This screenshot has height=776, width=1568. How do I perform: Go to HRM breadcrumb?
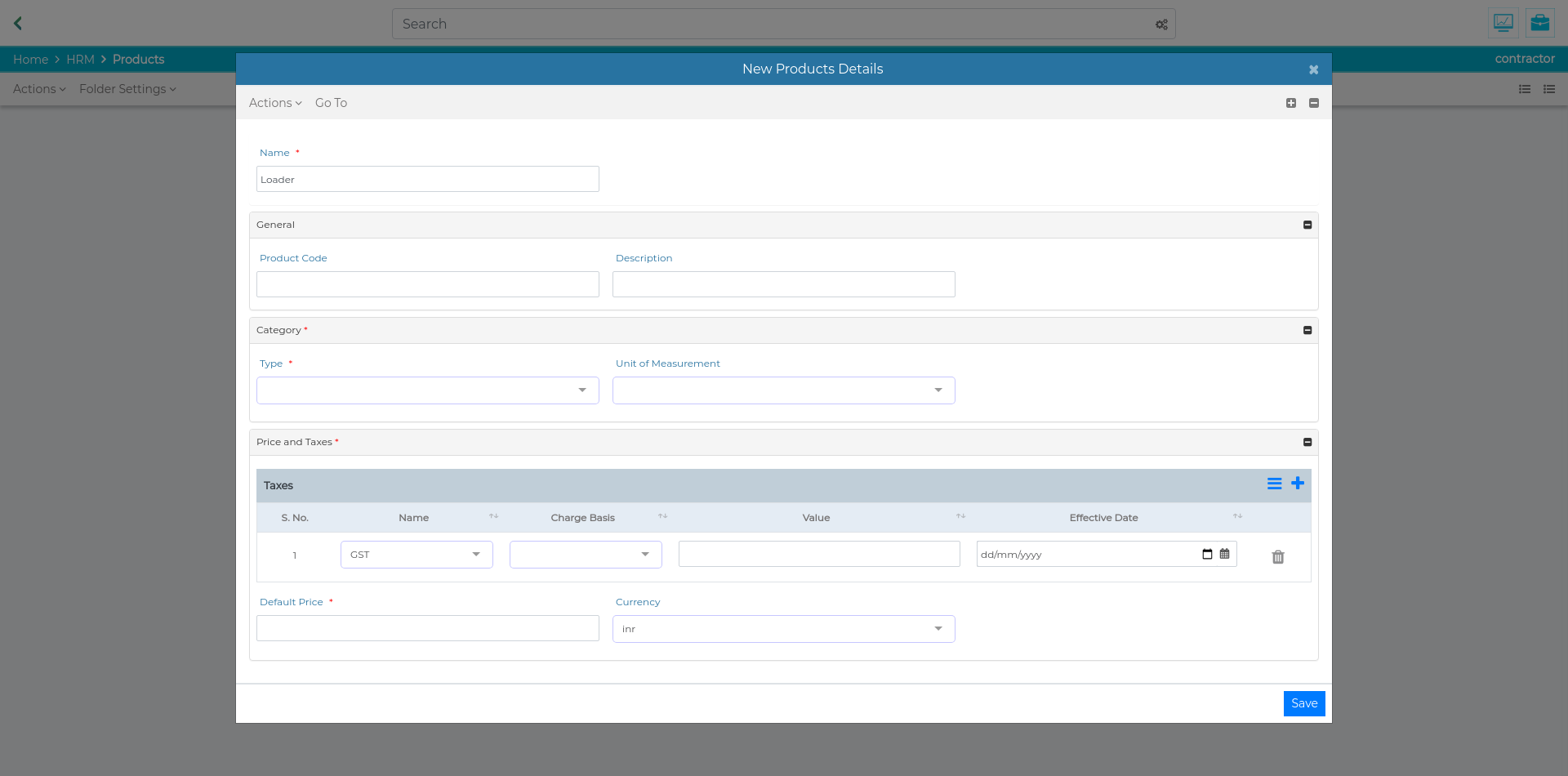[x=80, y=60]
